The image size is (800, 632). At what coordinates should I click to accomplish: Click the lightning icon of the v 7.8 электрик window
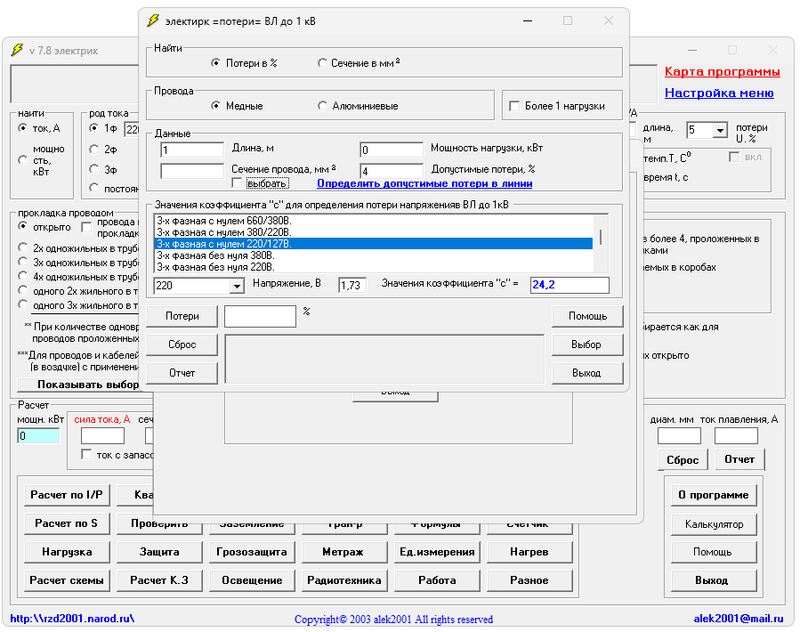[x=17, y=50]
